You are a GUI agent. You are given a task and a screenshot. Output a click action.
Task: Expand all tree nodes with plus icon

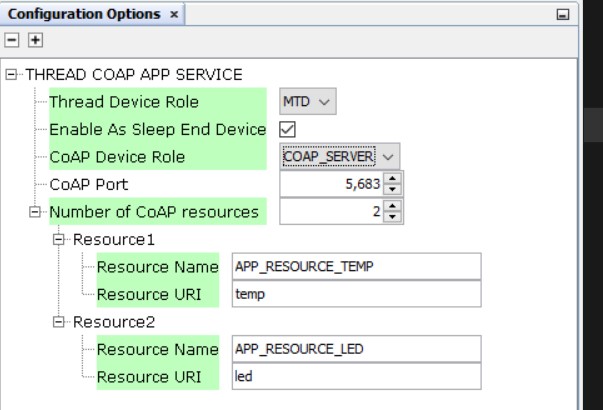click(35, 40)
